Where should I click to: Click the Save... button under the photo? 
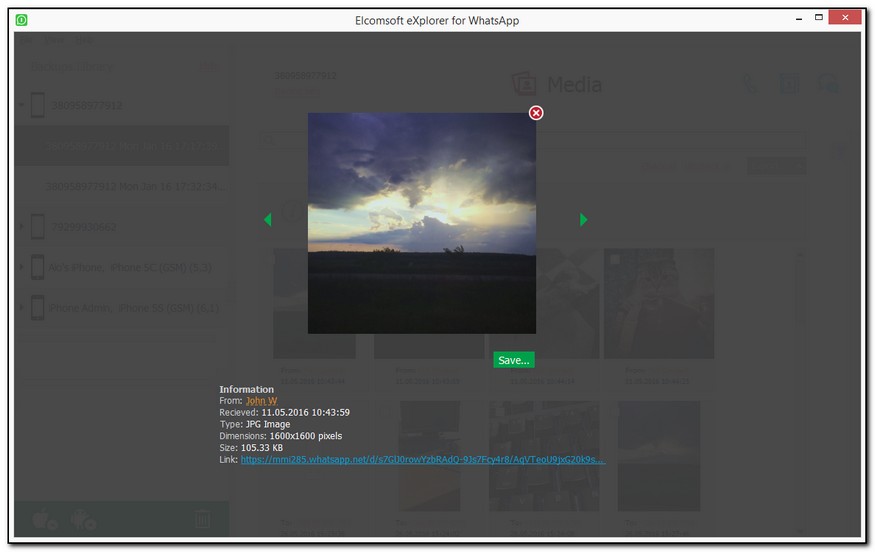[514, 360]
